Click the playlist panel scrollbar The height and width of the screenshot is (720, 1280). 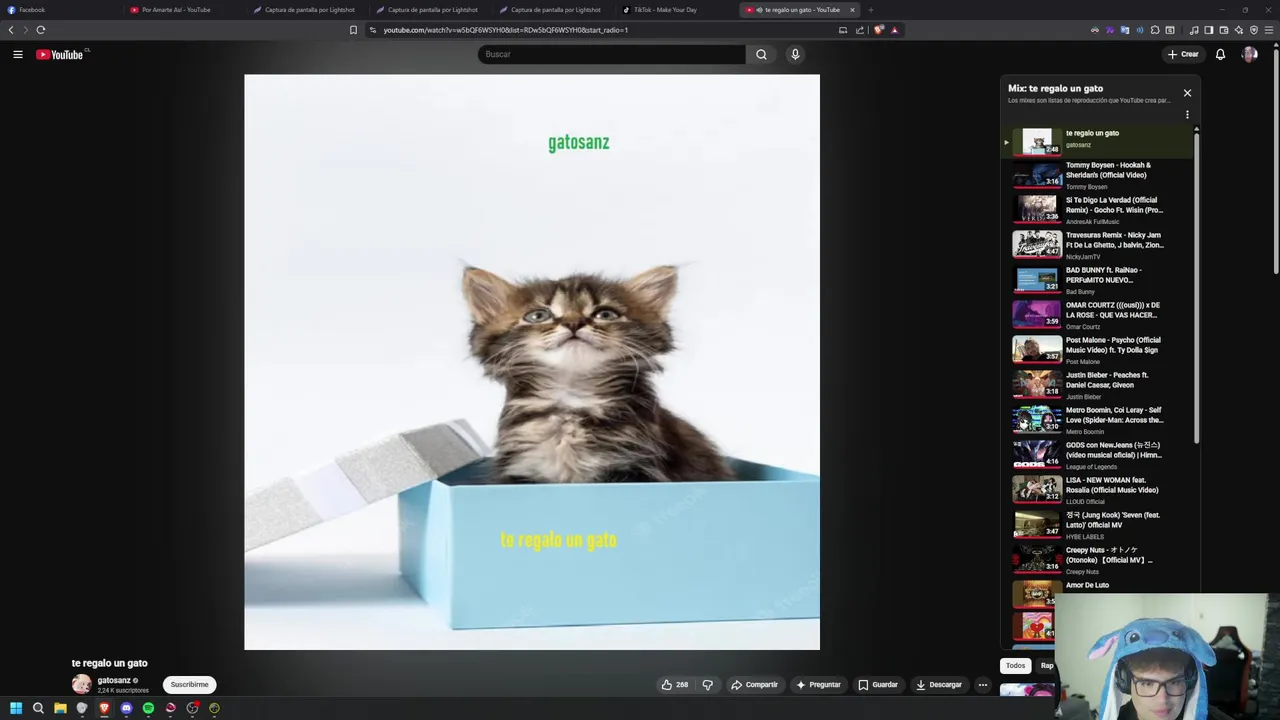click(x=1196, y=290)
